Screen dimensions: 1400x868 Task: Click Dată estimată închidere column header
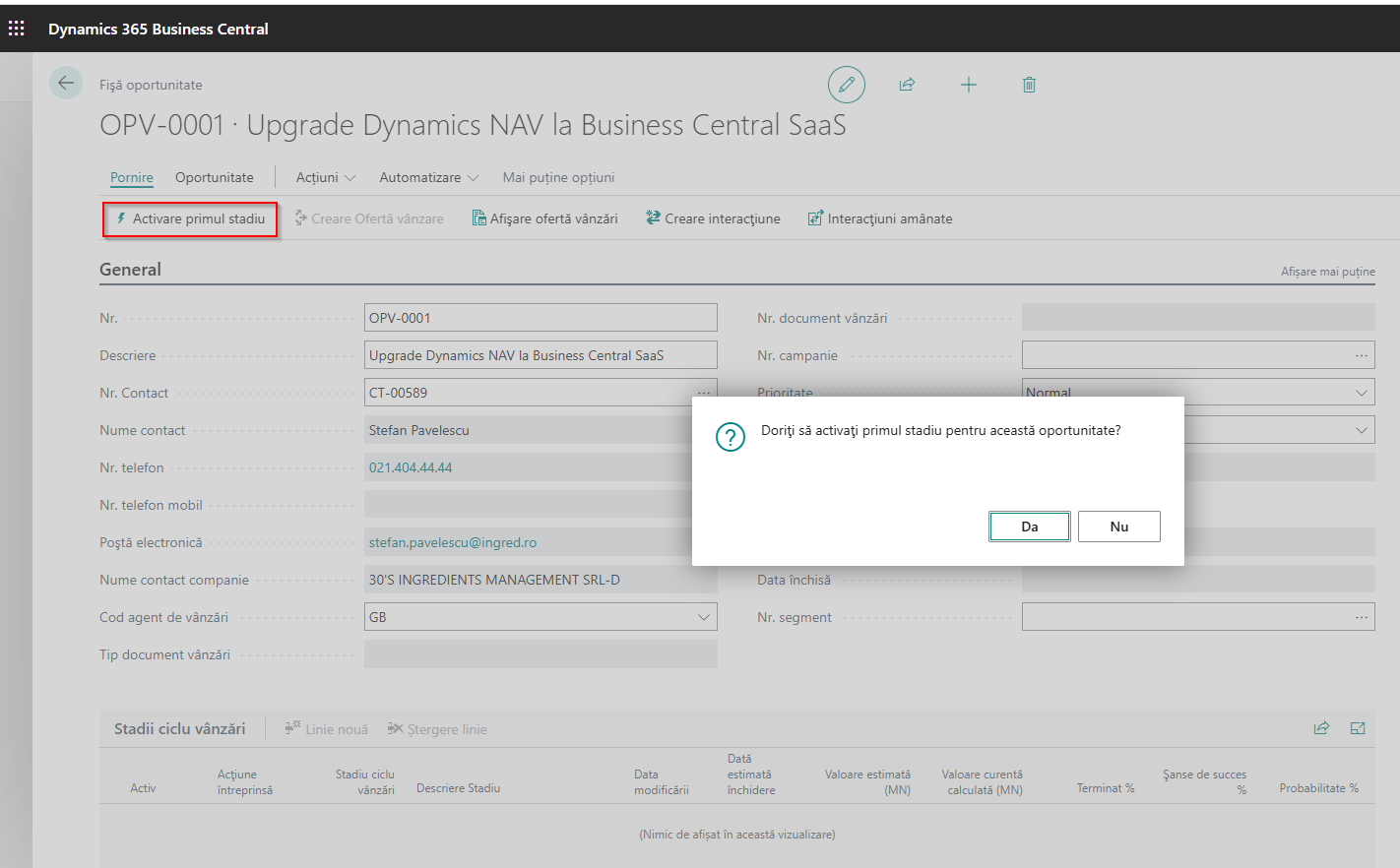coord(751,774)
